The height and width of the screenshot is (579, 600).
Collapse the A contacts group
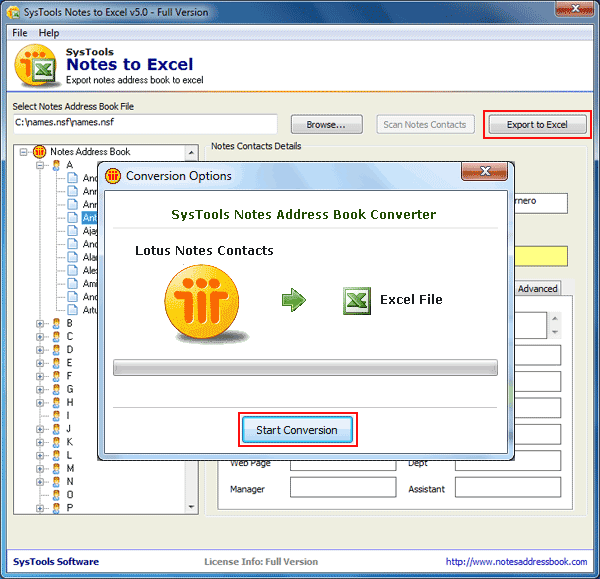(40, 165)
